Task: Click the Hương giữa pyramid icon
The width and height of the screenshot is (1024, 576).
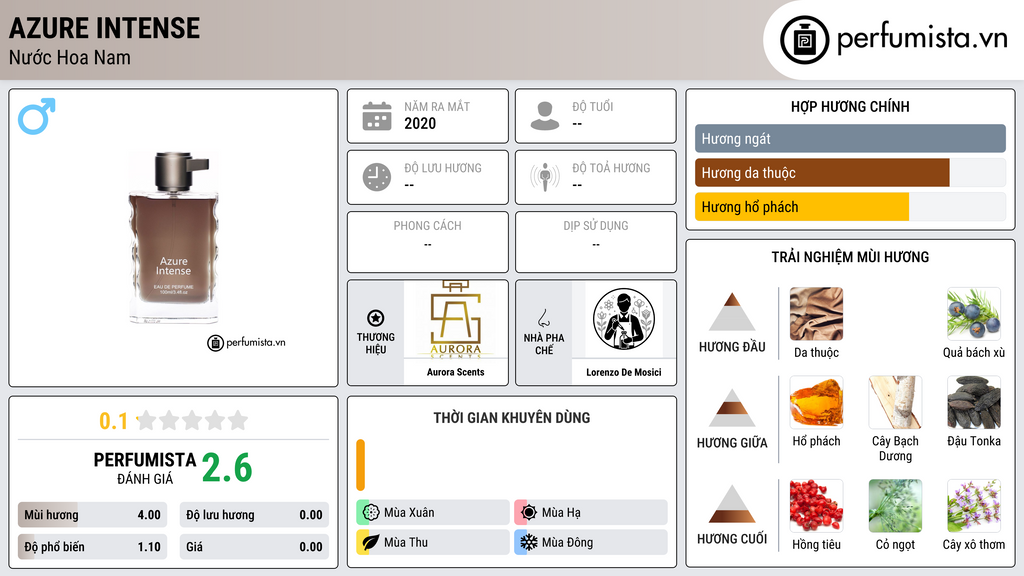Action: click(x=732, y=408)
